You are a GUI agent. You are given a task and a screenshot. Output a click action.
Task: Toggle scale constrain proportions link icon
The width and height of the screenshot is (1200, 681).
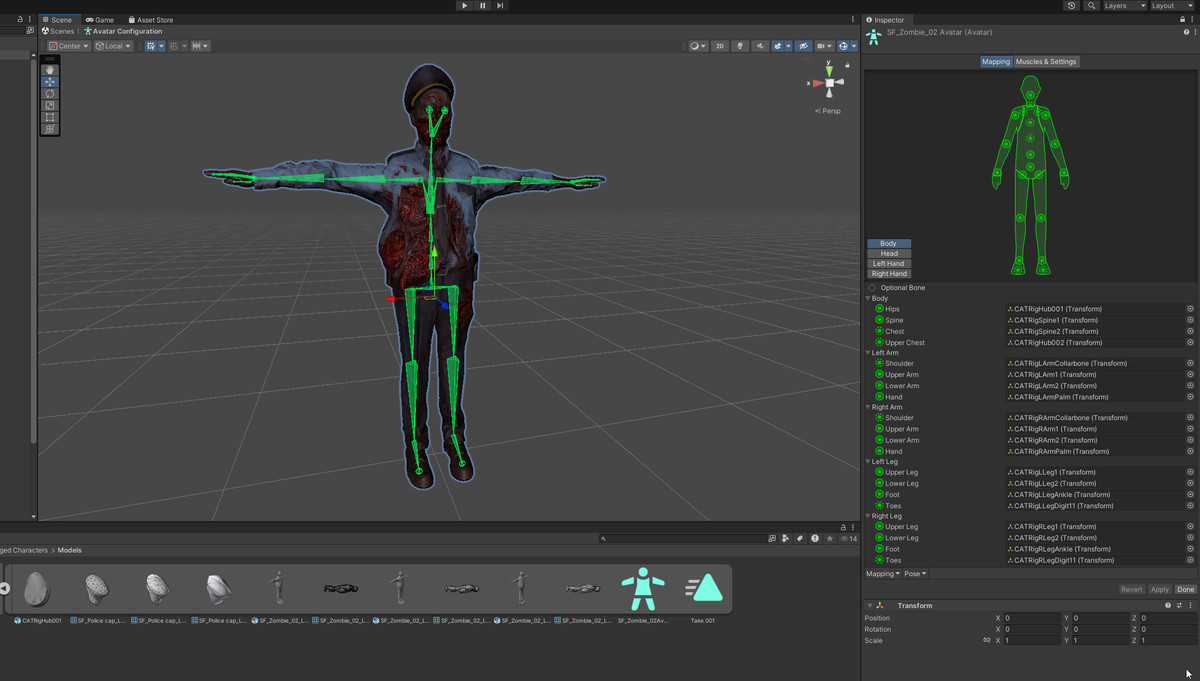tap(986, 640)
